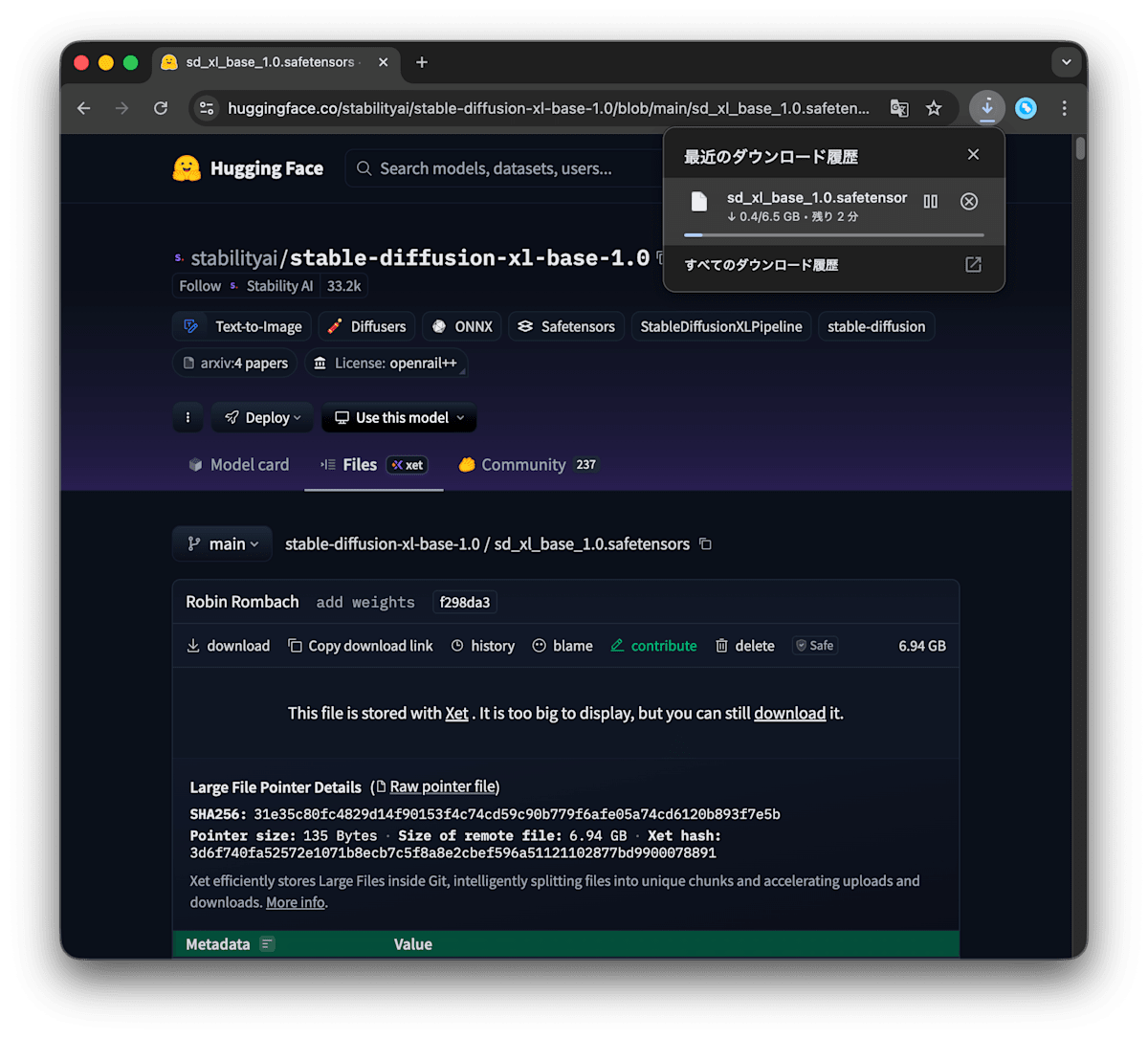Bookmark this page with the star icon
This screenshot has height=1039, width=1148.
pos(934,108)
